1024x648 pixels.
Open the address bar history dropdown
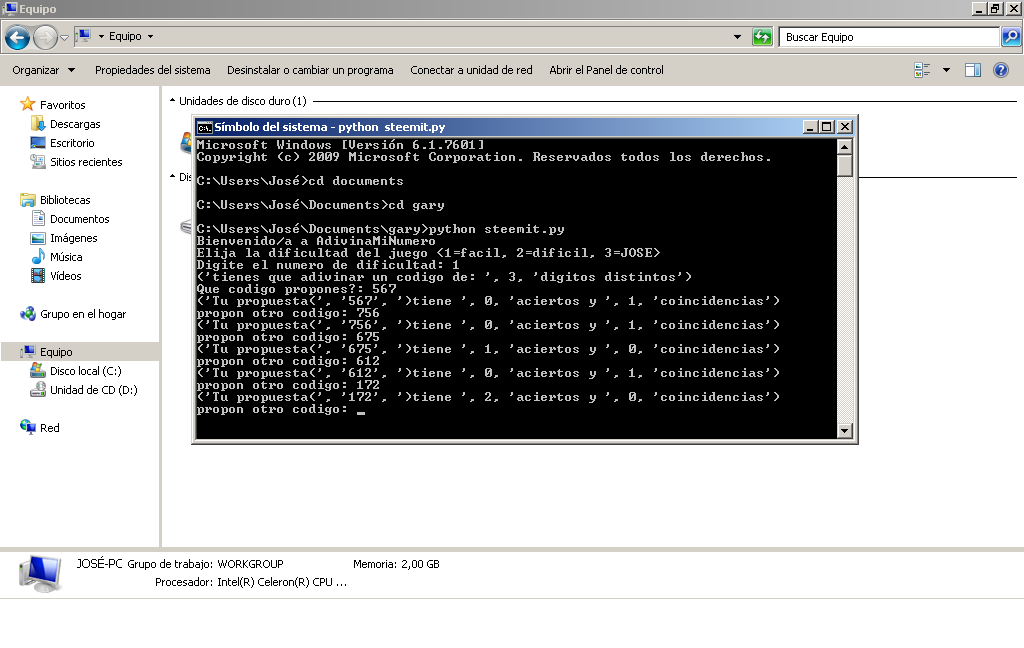737,37
